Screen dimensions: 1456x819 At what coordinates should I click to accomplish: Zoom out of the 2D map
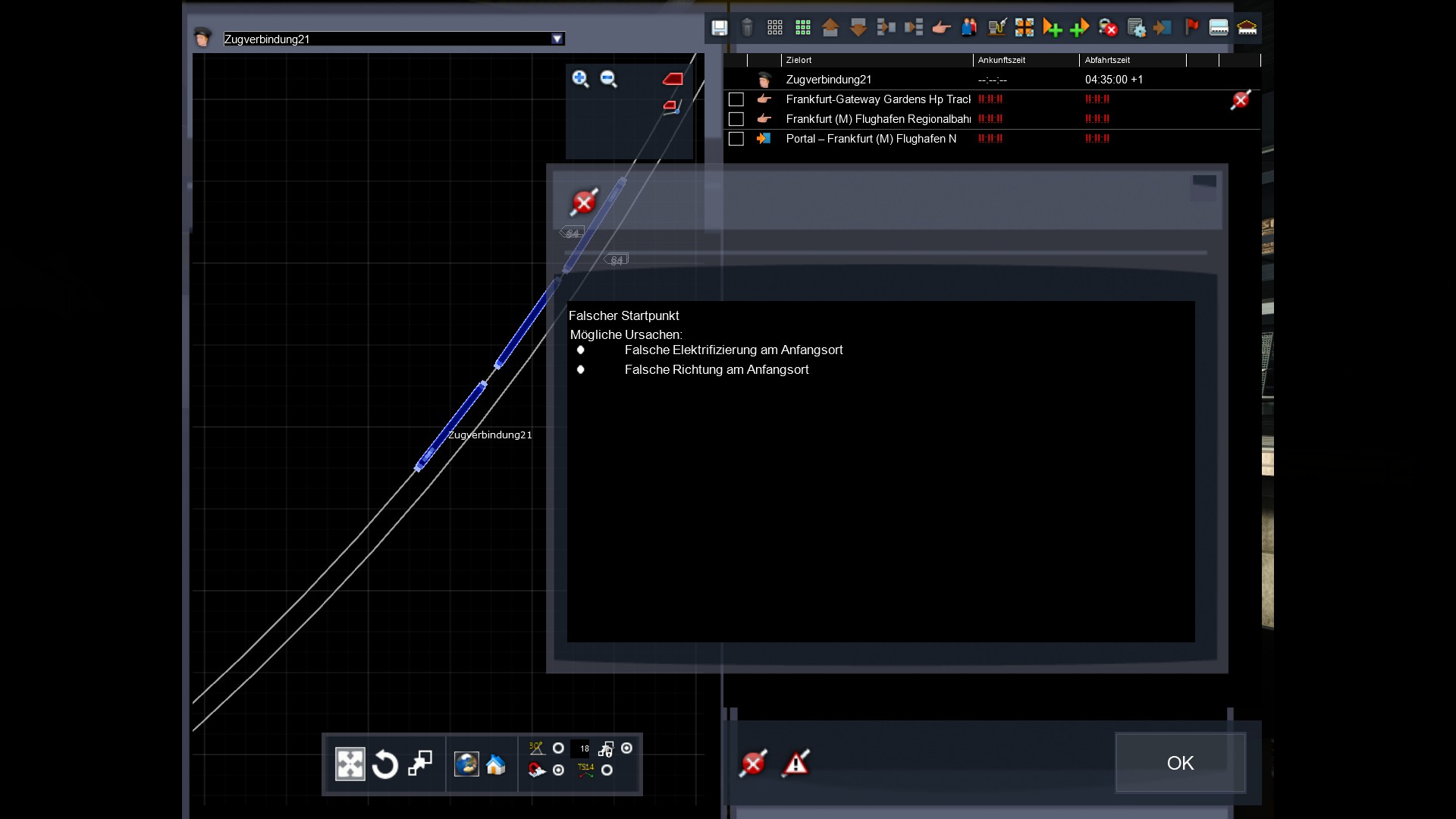(608, 79)
